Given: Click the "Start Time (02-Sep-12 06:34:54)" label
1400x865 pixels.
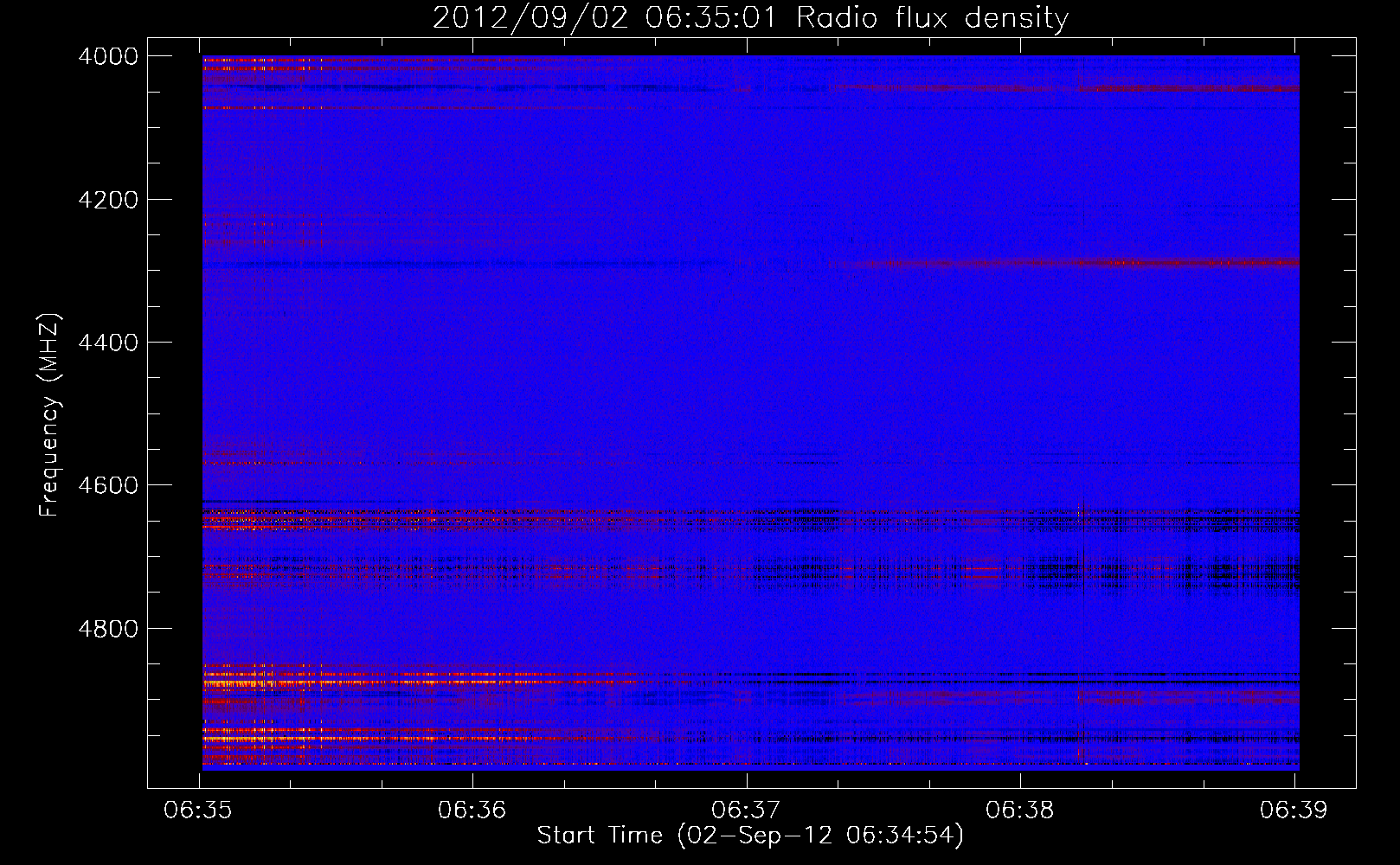Looking at the screenshot, I should point(750,836).
